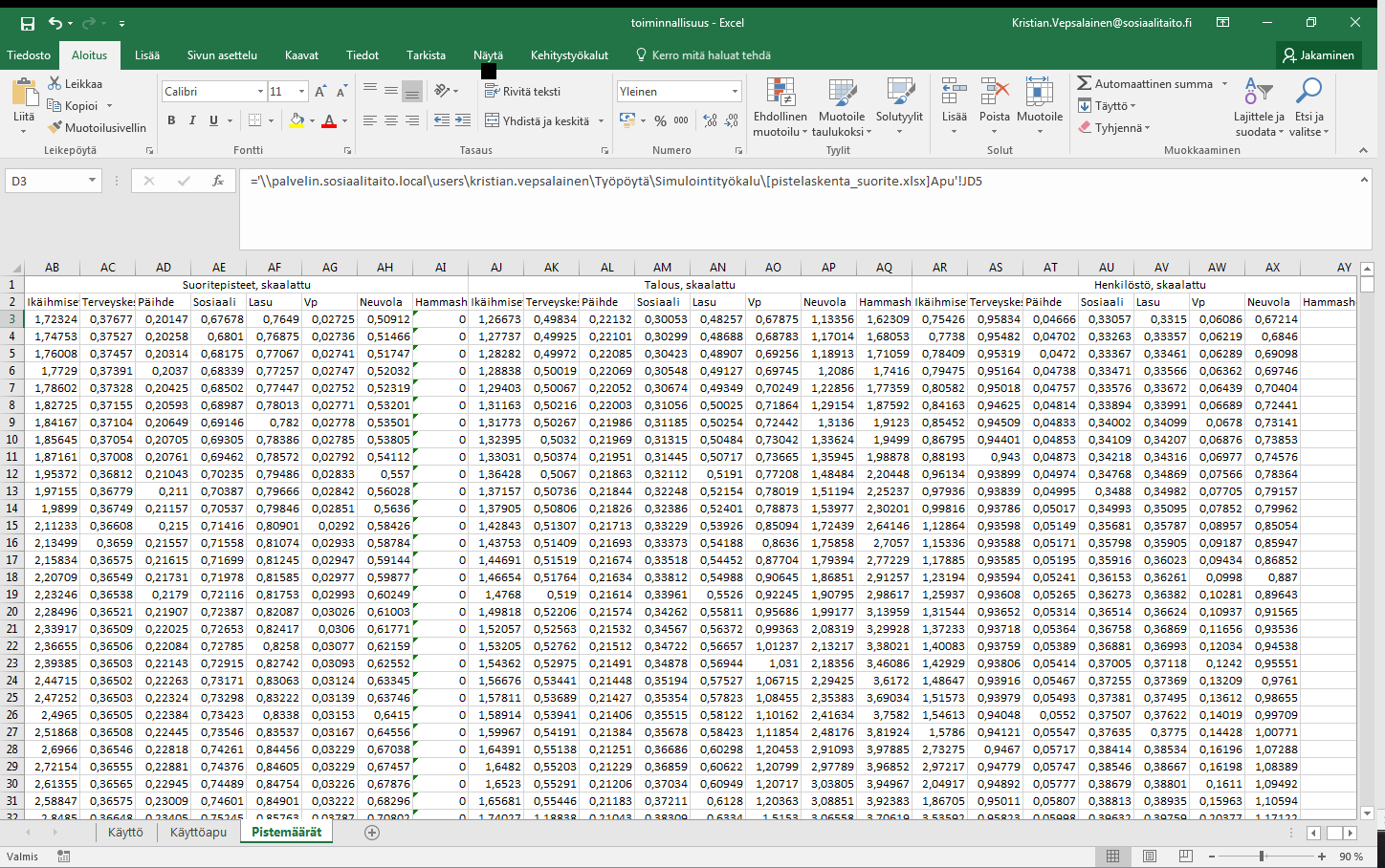This screenshot has height=868, width=1385.
Task: Align text to the left
Action: 370,120
